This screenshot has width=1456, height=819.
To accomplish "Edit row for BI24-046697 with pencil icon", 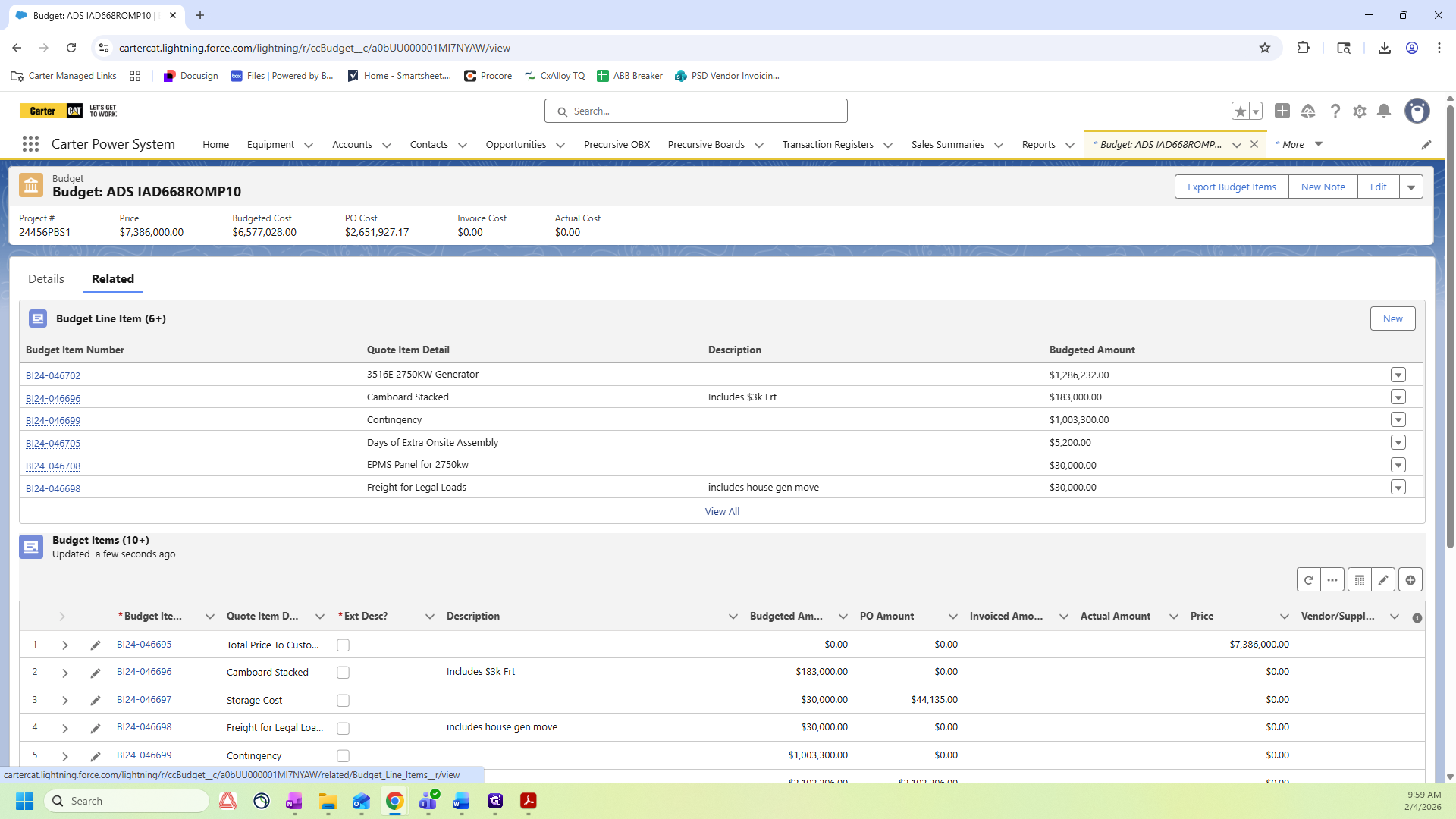I will [96, 701].
